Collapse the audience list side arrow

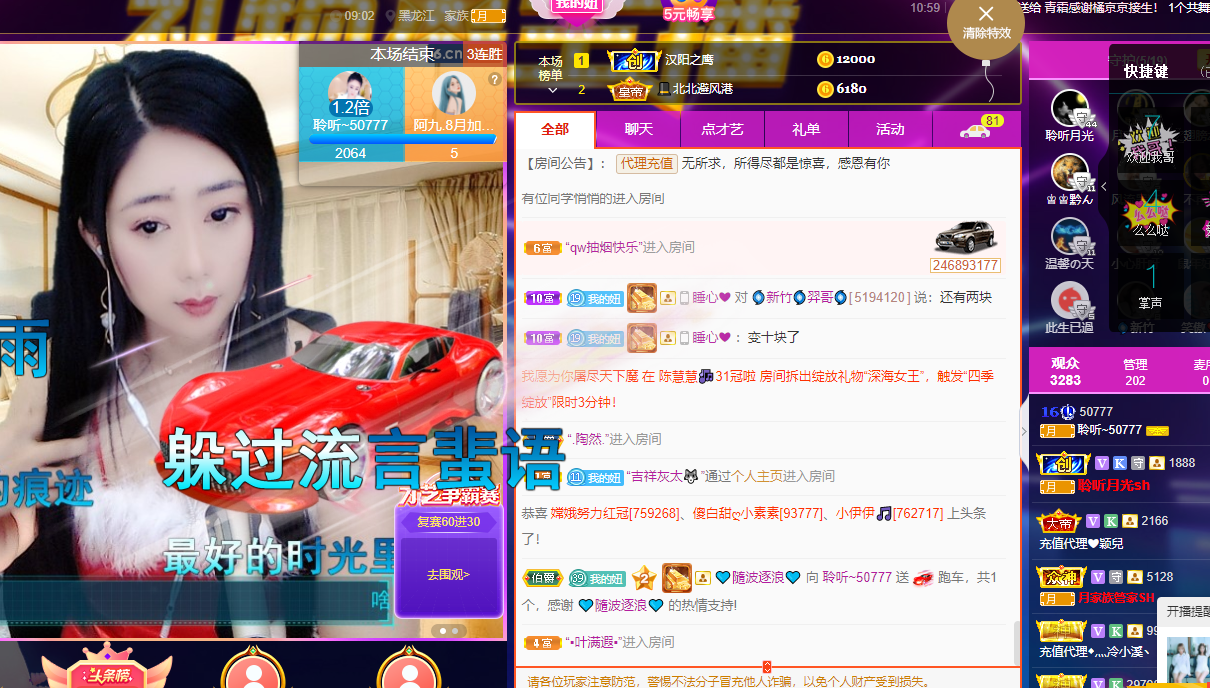click(x=1022, y=431)
